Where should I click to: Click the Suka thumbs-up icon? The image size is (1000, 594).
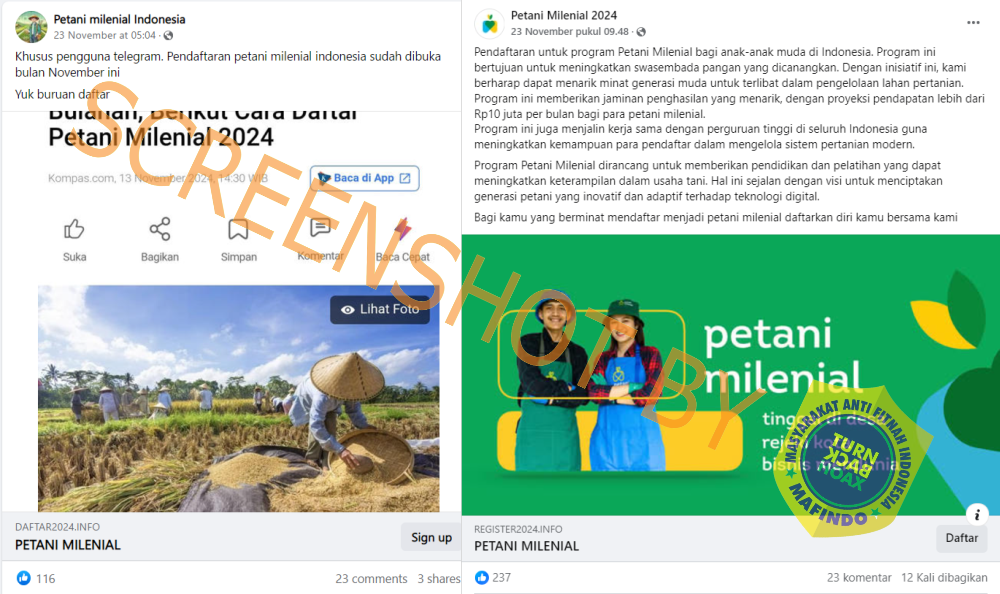(74, 229)
